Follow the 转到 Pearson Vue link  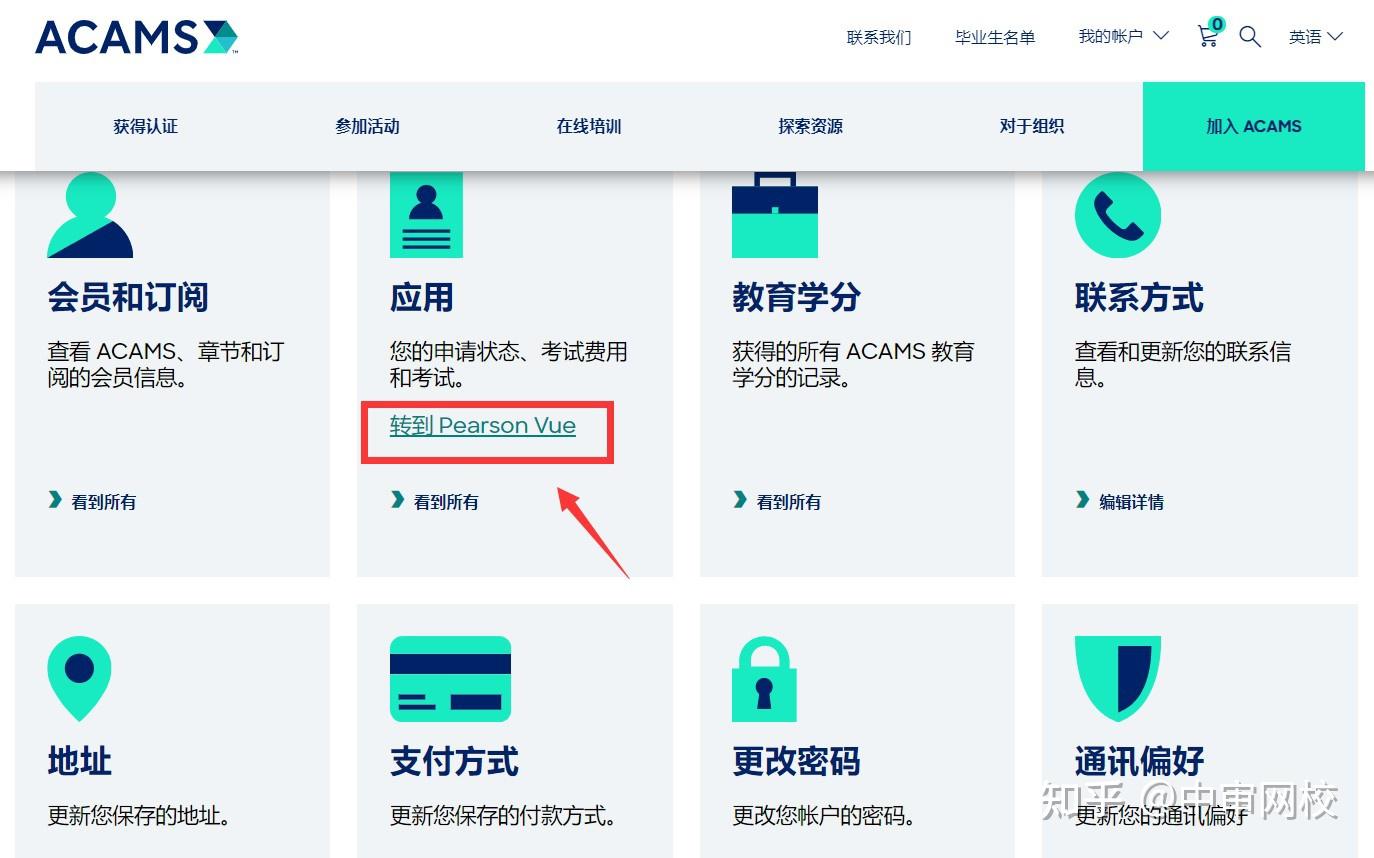[x=483, y=425]
